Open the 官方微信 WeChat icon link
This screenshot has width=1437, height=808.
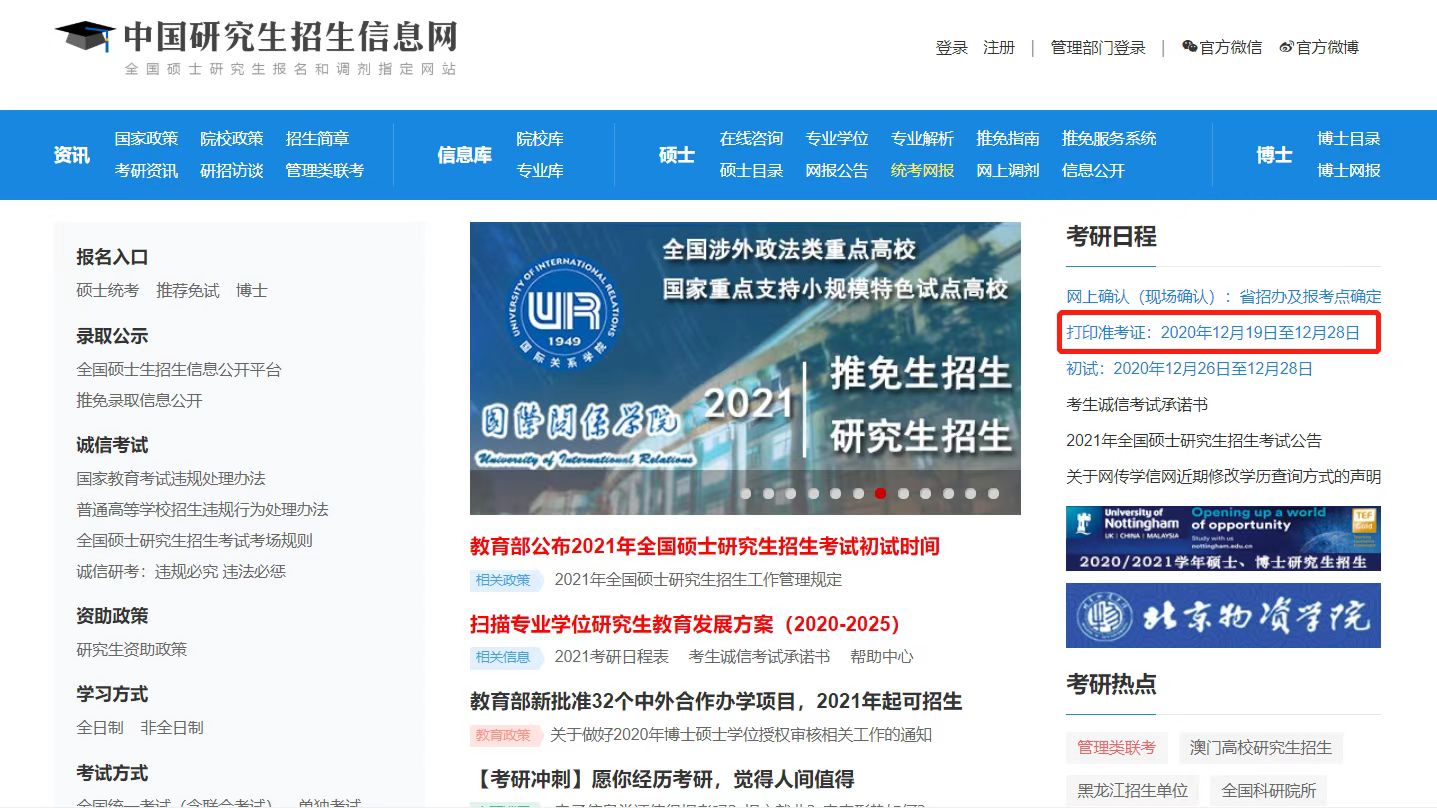(x=1189, y=47)
